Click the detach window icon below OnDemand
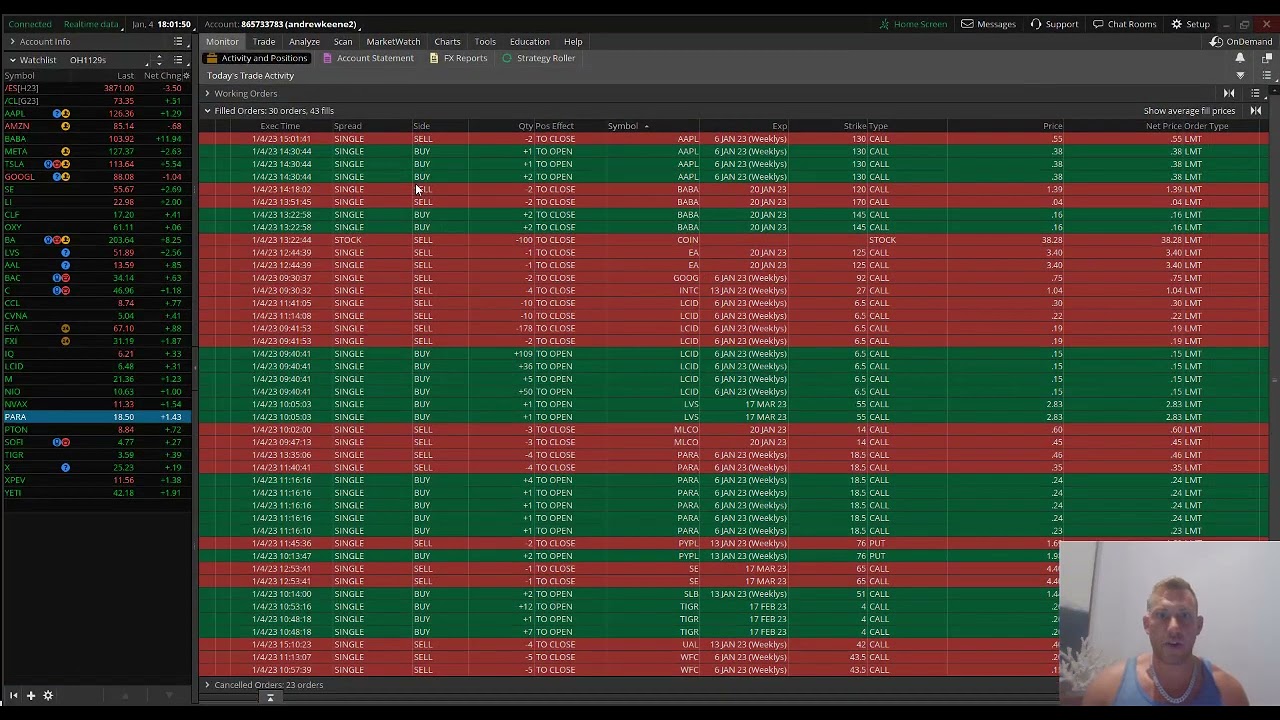1280x720 pixels. [1267, 59]
